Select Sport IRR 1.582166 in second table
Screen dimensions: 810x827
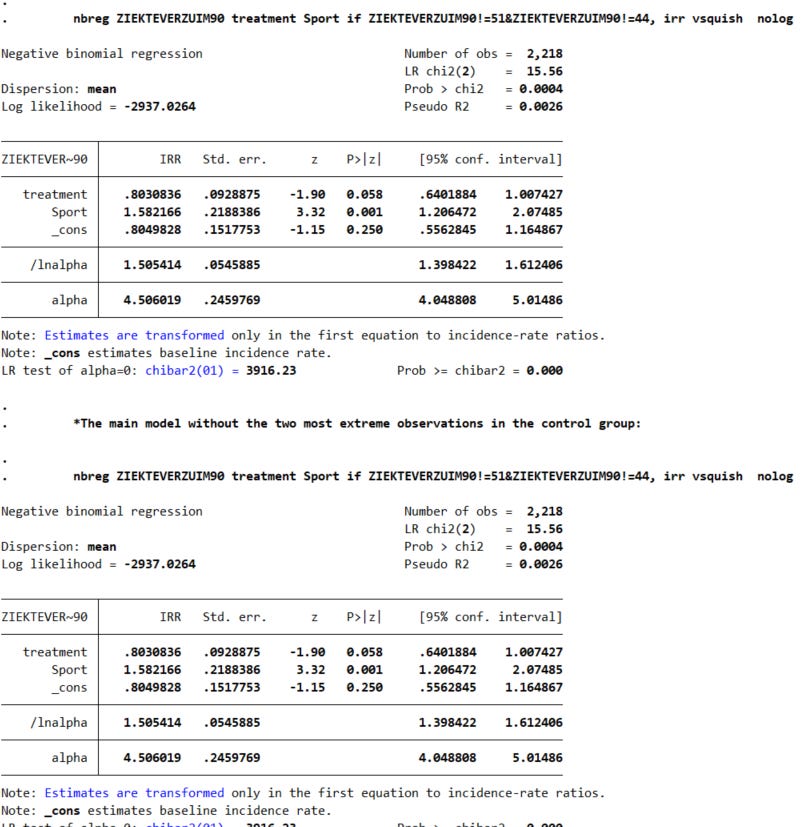coord(152,670)
